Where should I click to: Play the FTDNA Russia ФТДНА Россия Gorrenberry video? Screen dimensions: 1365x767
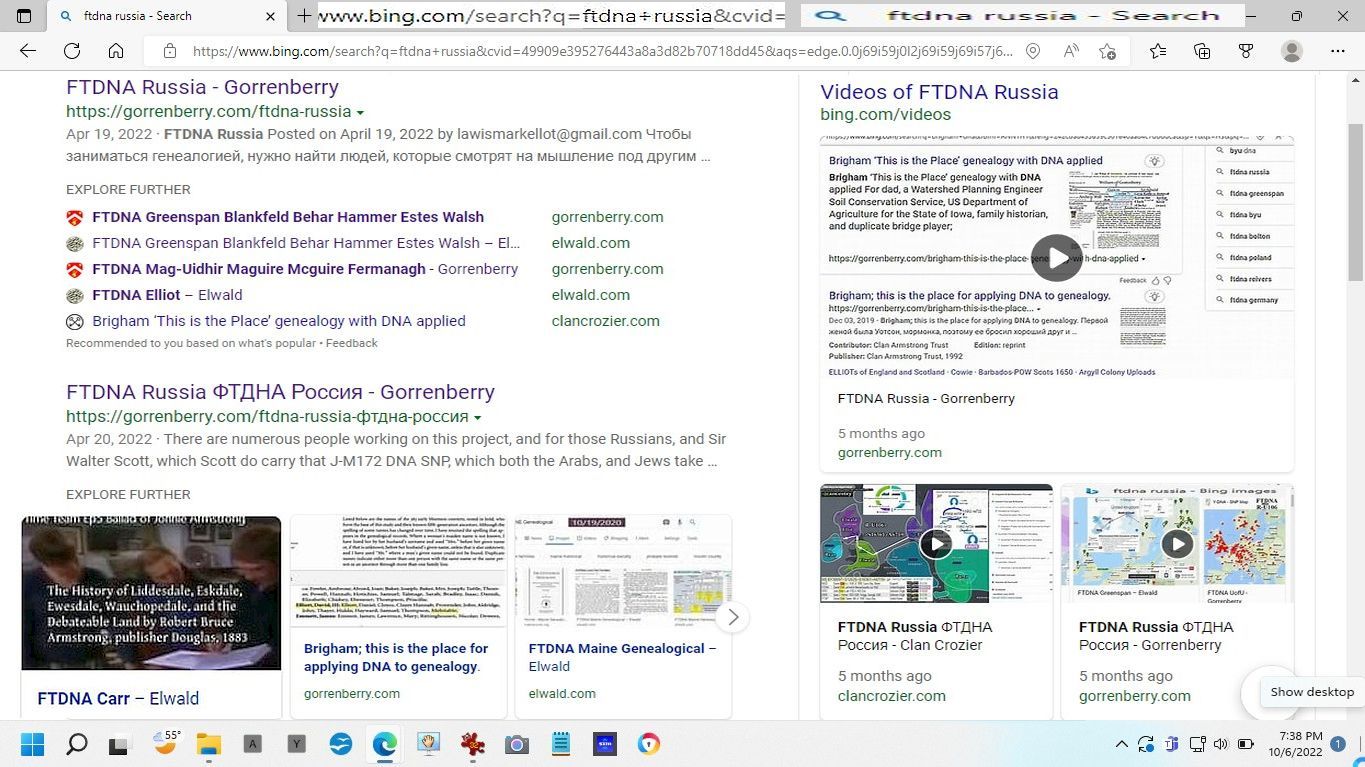(x=1177, y=543)
